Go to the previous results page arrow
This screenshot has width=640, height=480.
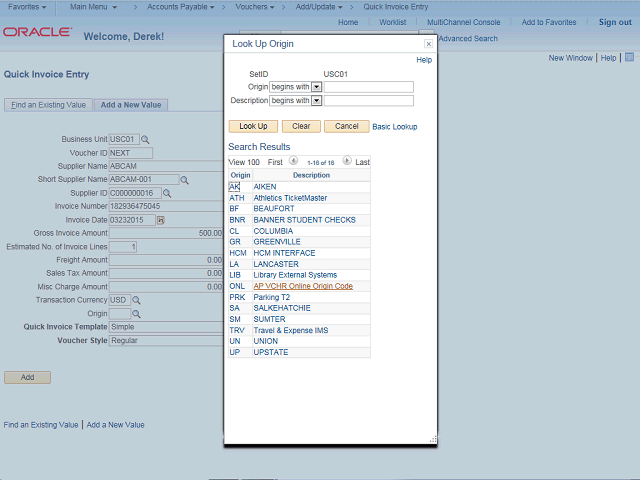[293, 161]
